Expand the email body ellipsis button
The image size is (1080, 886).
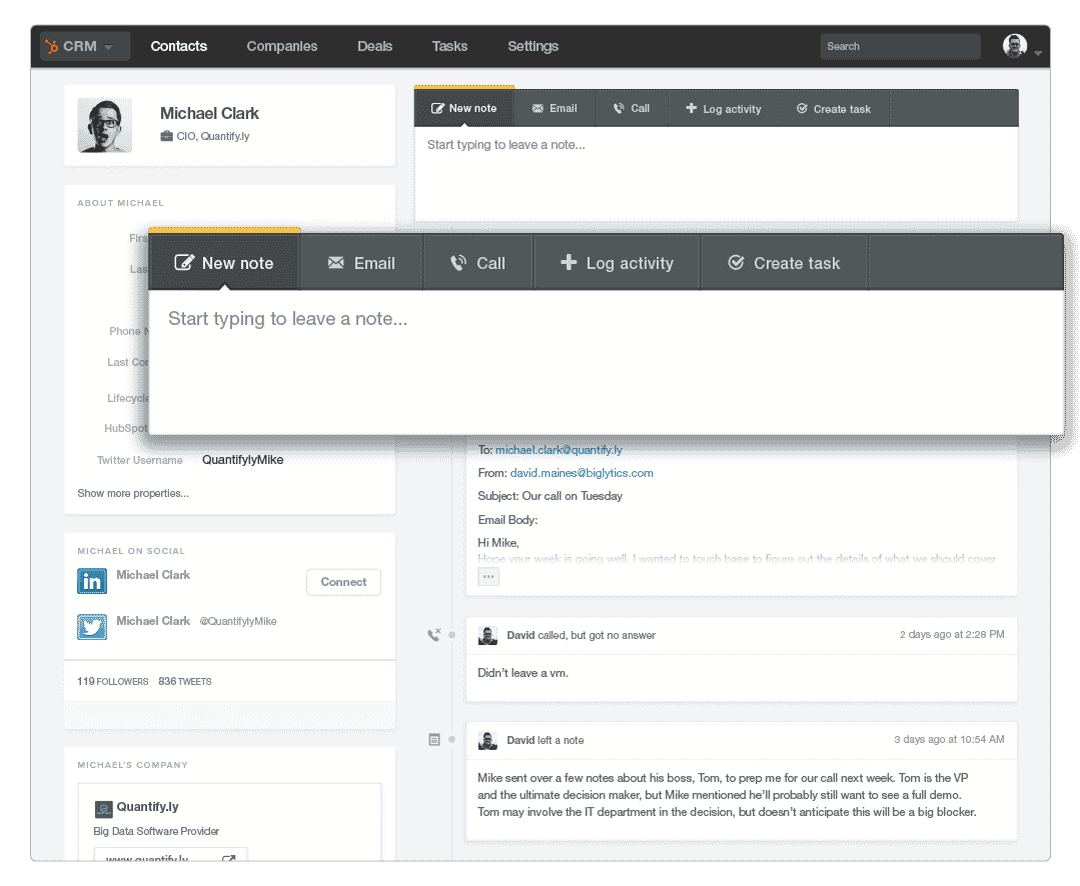pyautogui.click(x=488, y=577)
